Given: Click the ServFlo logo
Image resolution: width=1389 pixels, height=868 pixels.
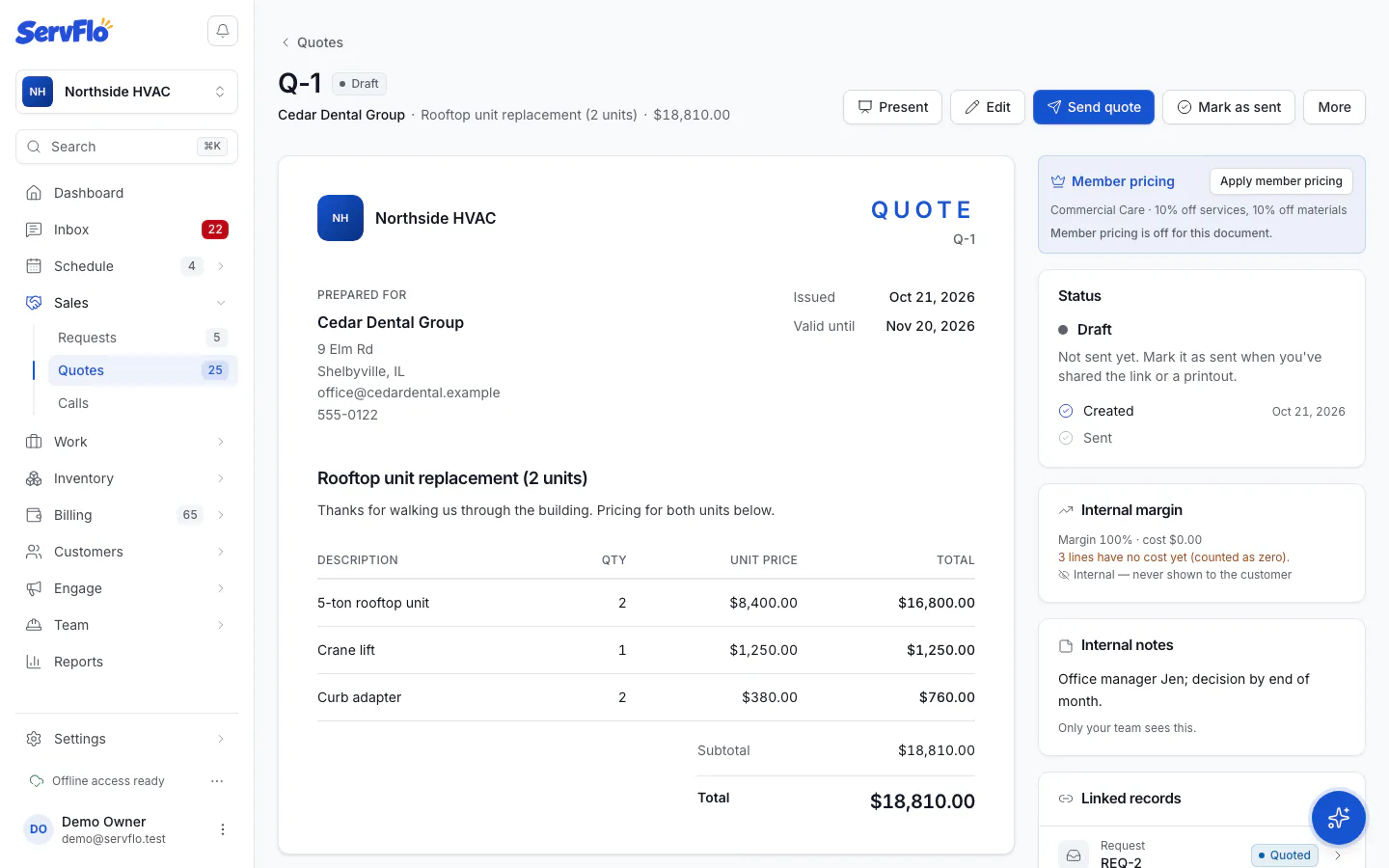Looking at the screenshot, I should pyautogui.click(x=64, y=31).
